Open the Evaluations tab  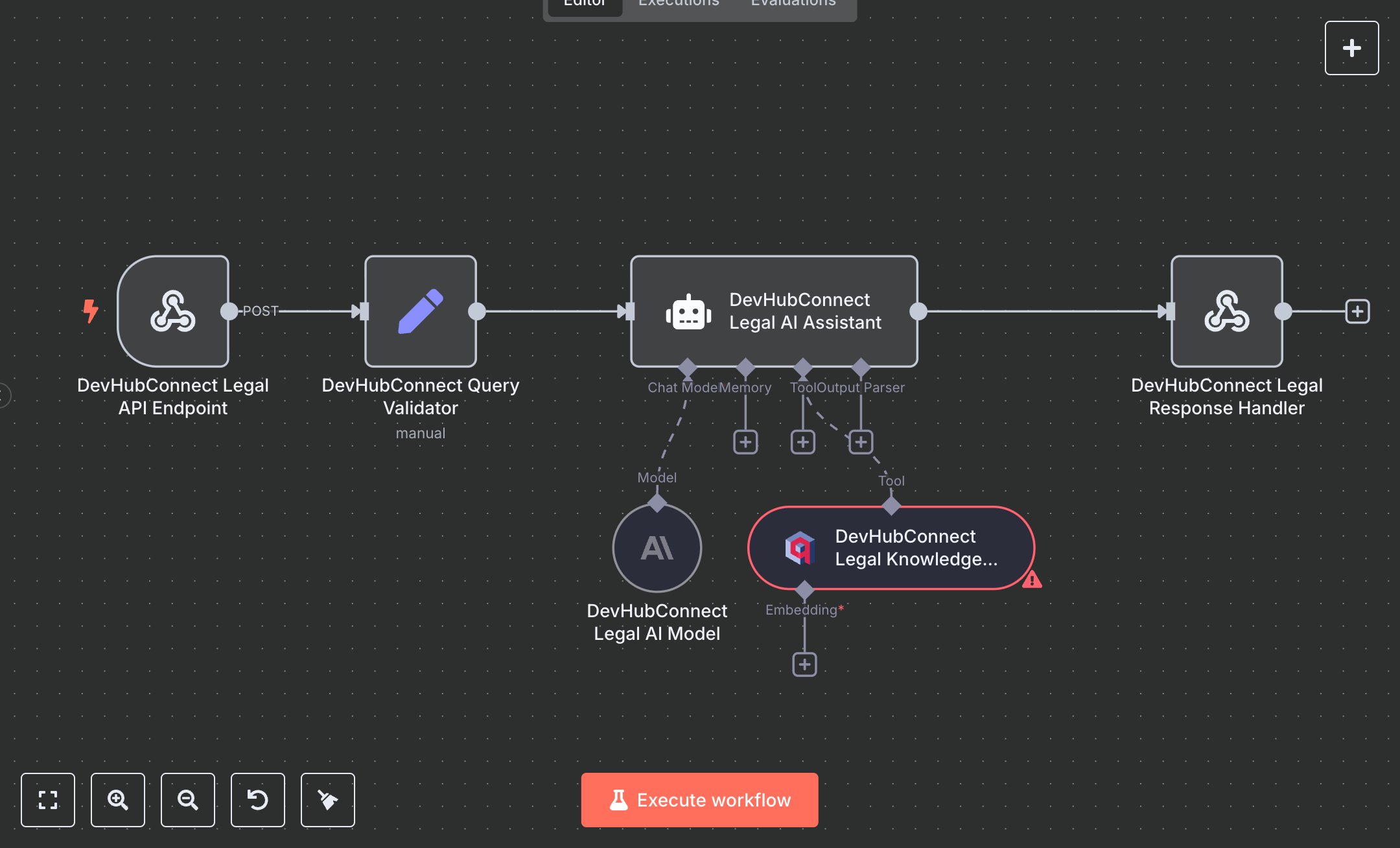pos(792,4)
